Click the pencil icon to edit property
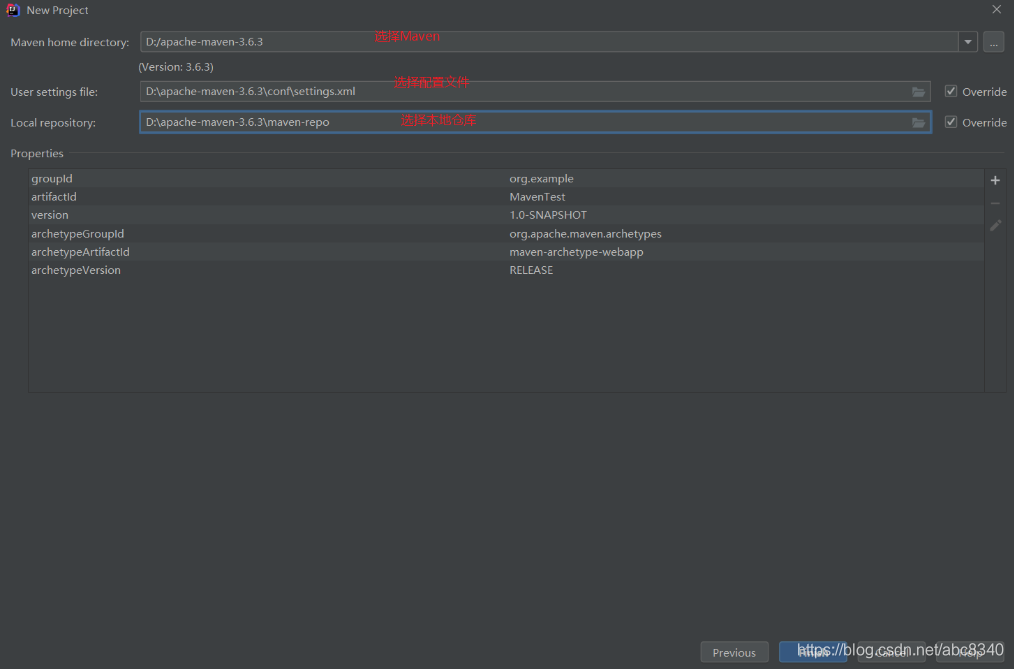Screen dimensions: 1014x669 [995, 225]
